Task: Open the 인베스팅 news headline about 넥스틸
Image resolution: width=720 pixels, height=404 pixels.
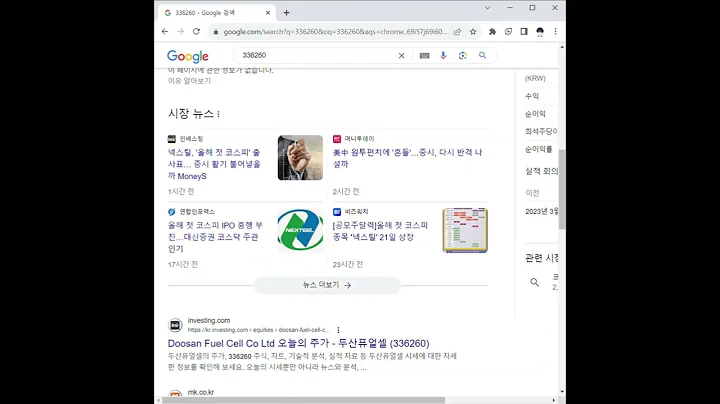Action: (x=215, y=164)
